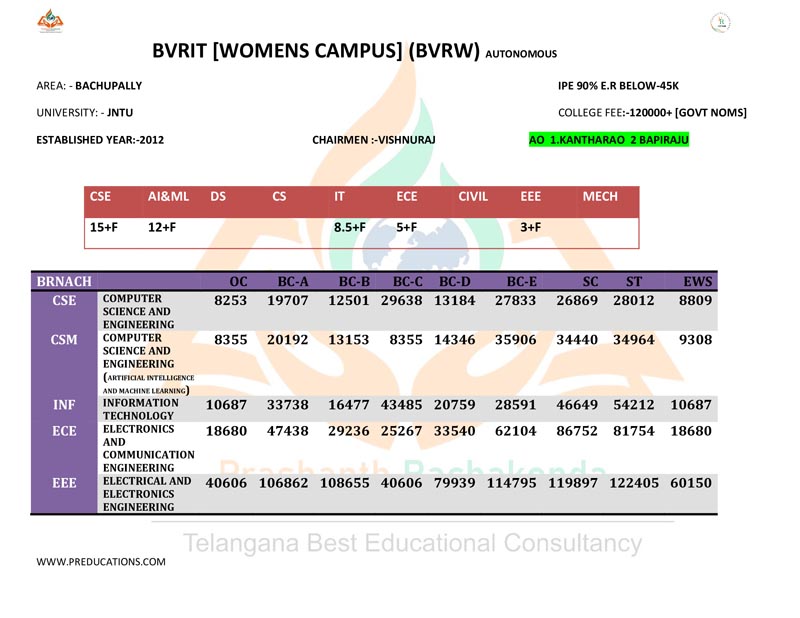Select the 'INFORMATION TECHNOLOGY' branch name

pos(141,409)
